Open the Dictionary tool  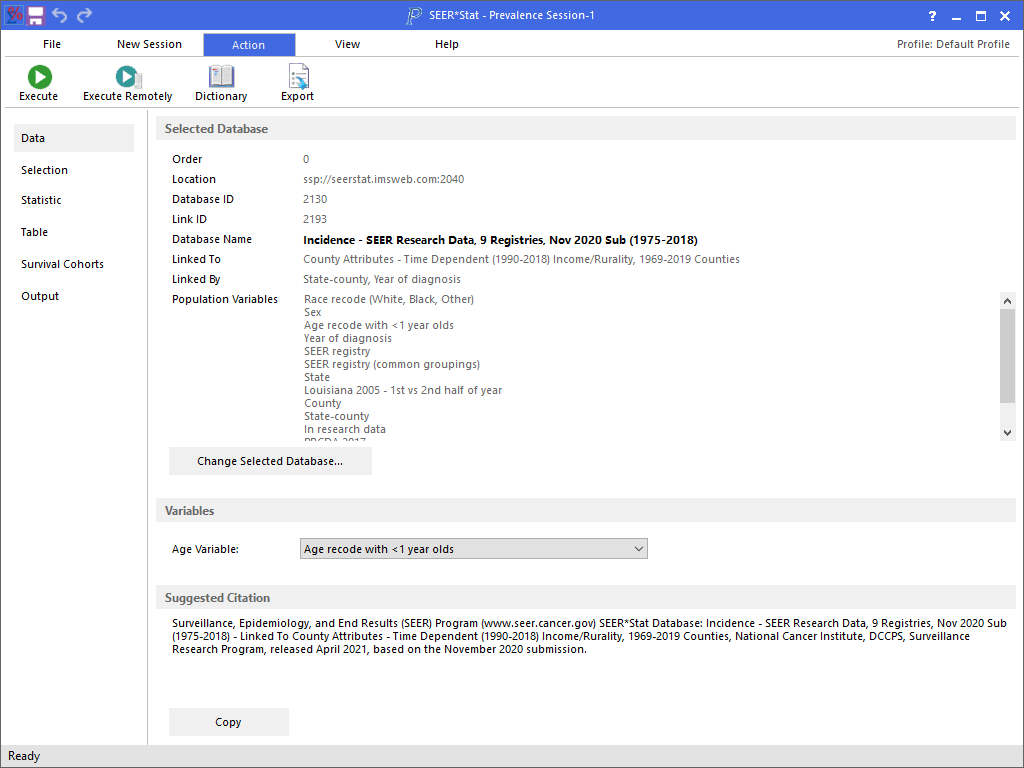pyautogui.click(x=221, y=78)
